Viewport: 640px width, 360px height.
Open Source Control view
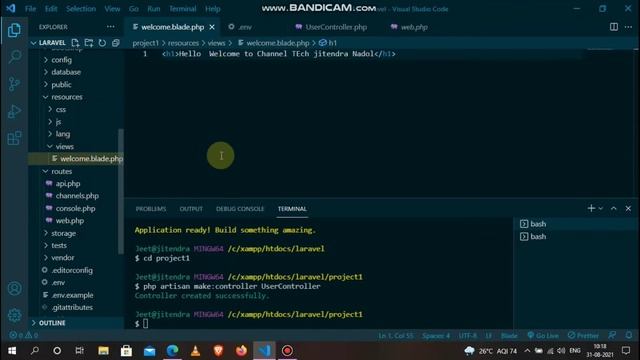click(14, 84)
